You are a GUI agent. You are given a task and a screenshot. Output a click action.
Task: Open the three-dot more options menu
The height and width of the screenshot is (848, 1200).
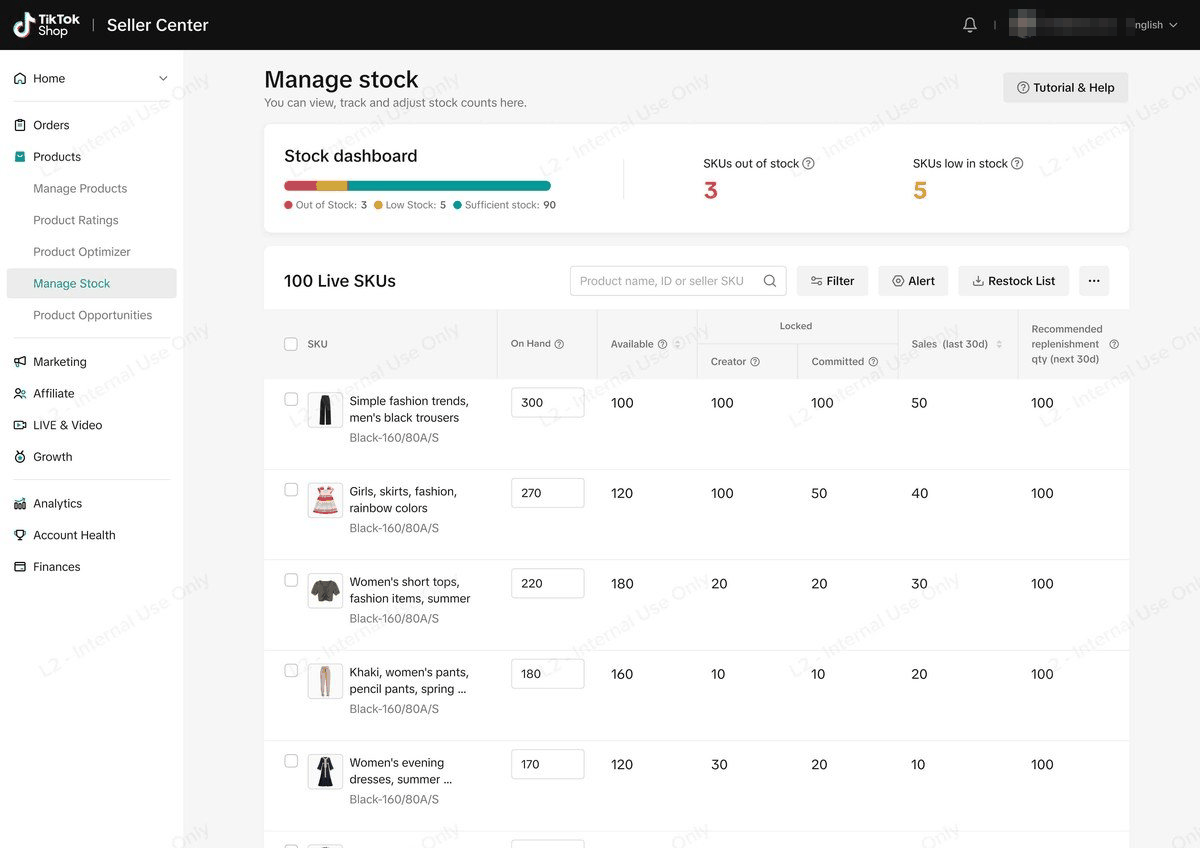(1094, 281)
